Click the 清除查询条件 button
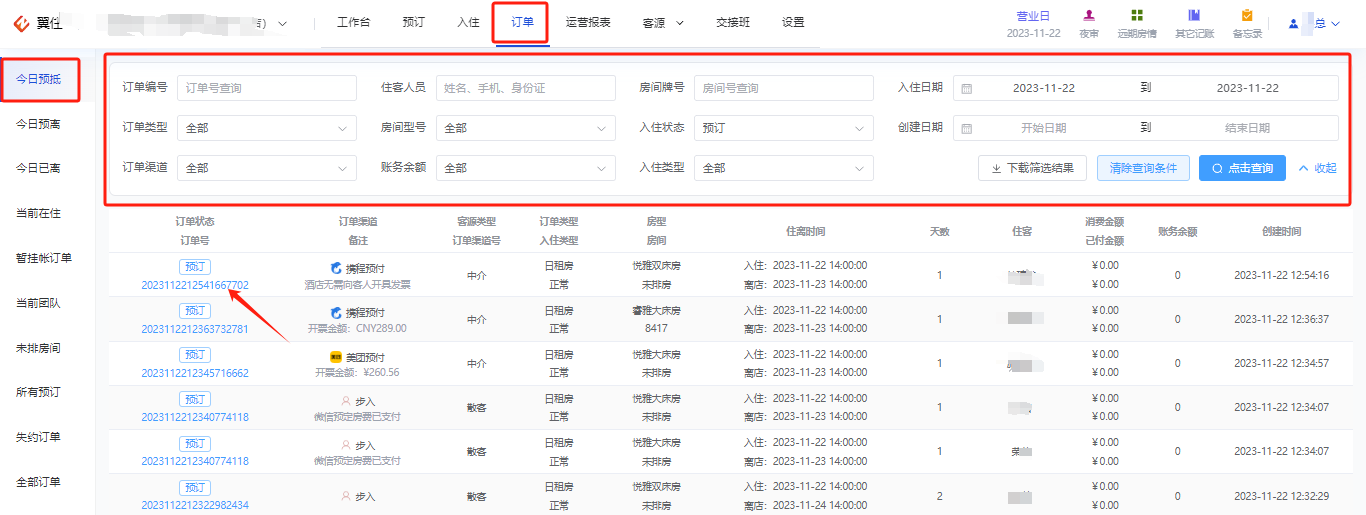The height and width of the screenshot is (515, 1366). click(x=1143, y=168)
